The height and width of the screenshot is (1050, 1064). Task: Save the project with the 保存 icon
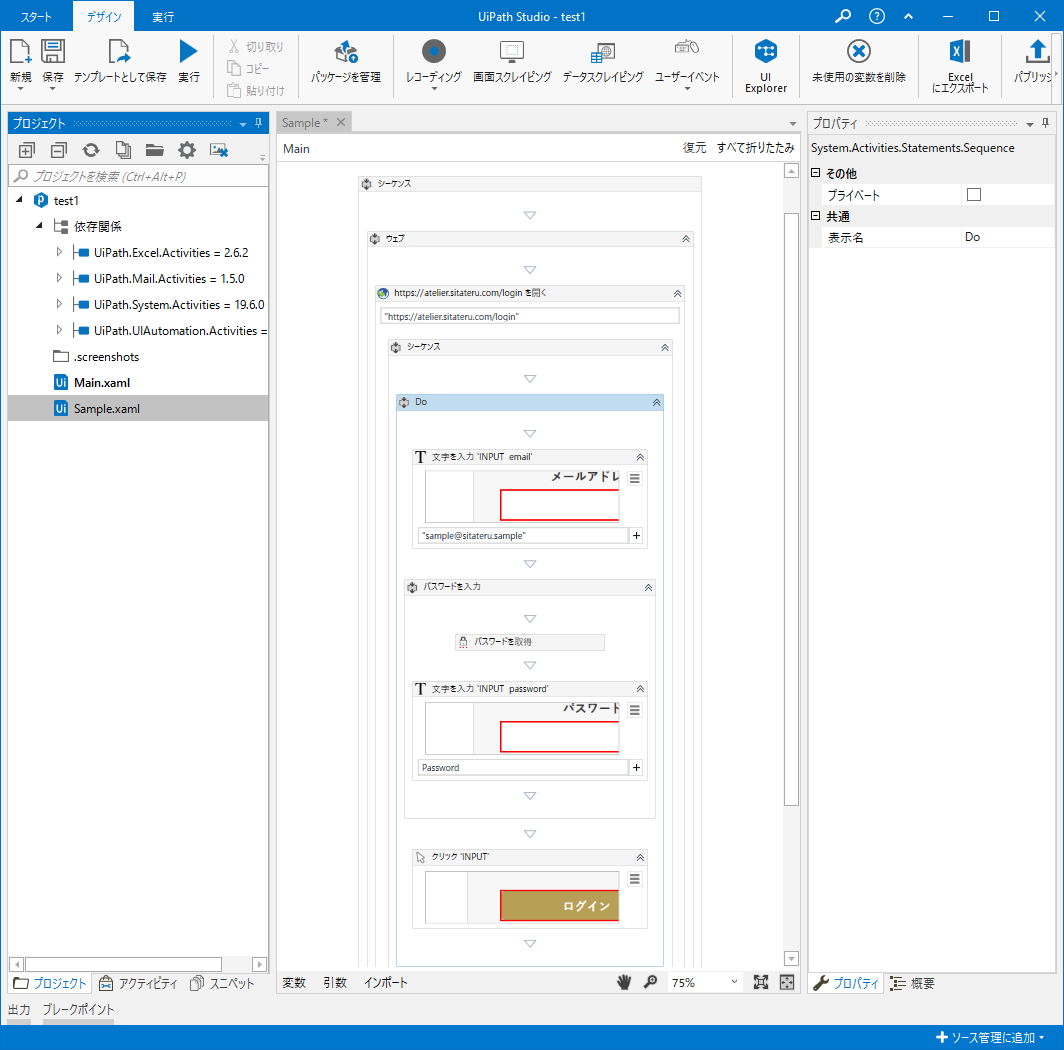pos(53,52)
